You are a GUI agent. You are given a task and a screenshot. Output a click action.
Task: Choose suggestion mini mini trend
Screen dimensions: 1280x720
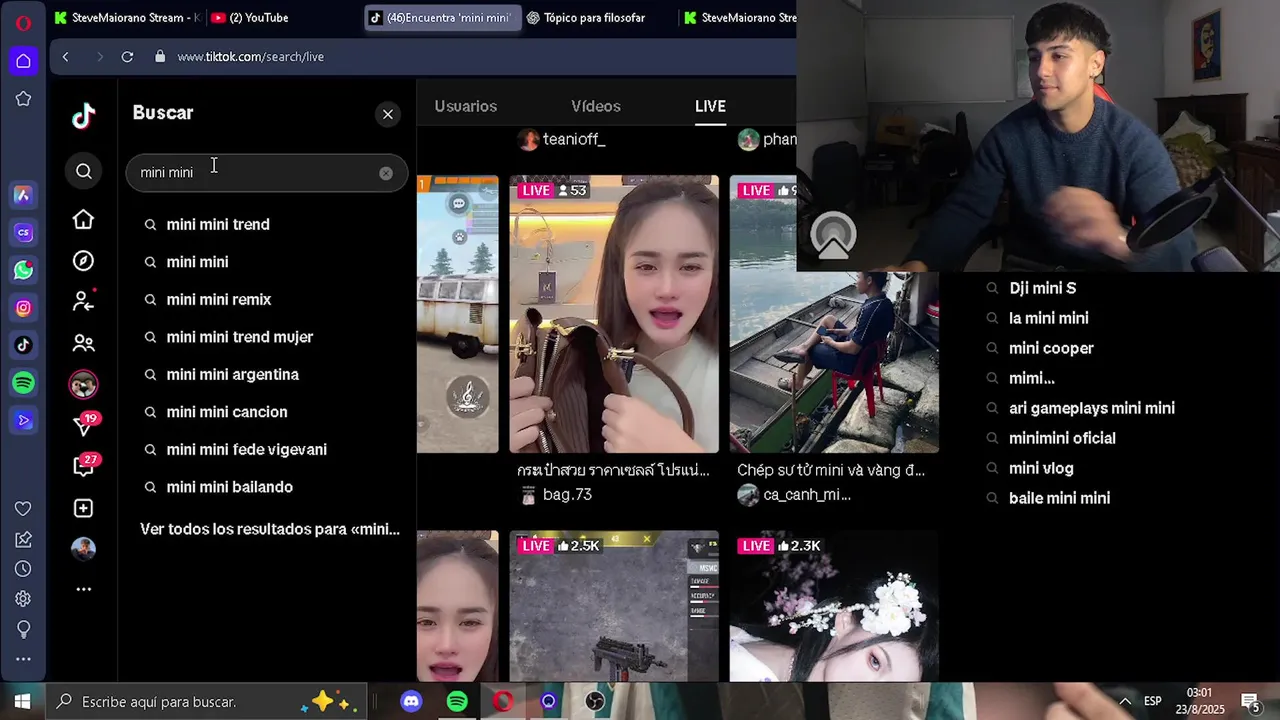click(x=218, y=224)
